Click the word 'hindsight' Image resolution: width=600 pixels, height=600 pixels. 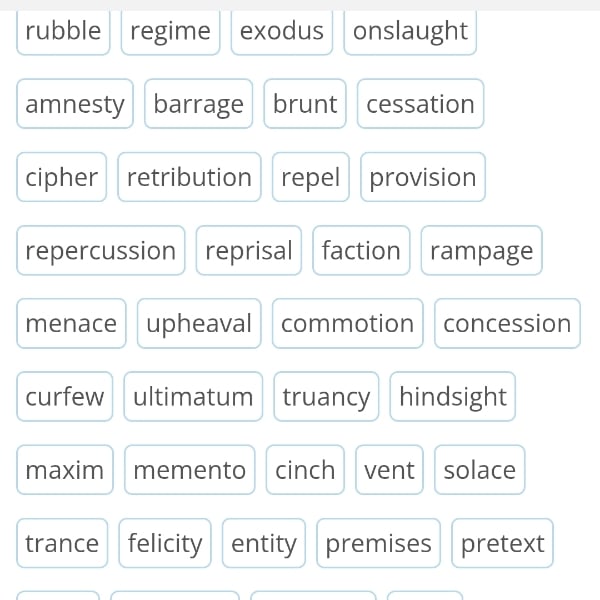pos(453,396)
